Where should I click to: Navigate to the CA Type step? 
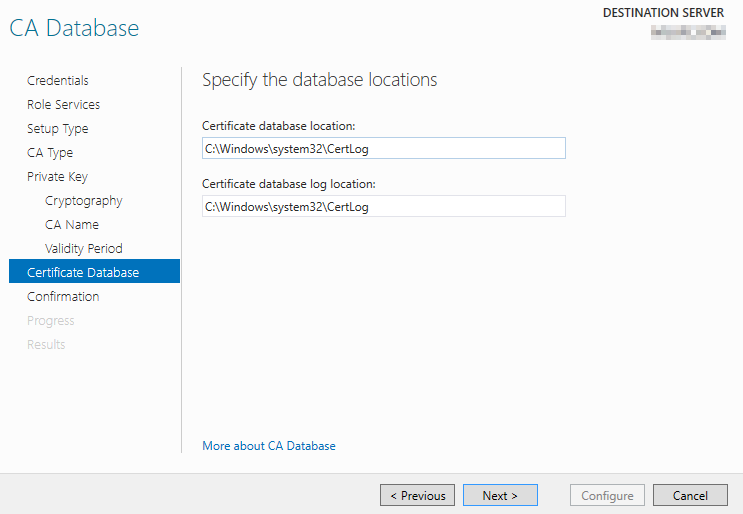(x=50, y=153)
